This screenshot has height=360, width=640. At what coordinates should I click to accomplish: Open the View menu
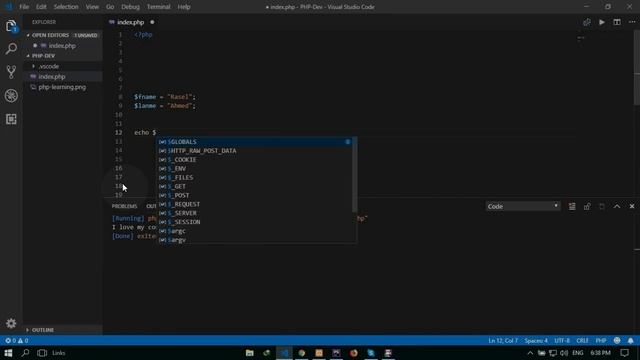point(92,7)
